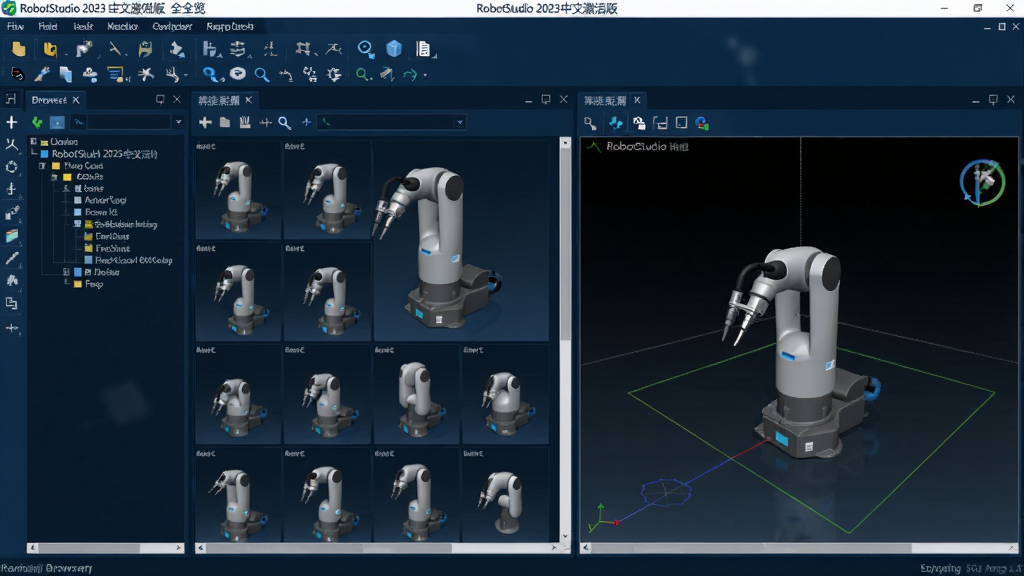Click the red arrow icon in second toolbar row
Viewport: 1024px width, 576px height.
(17, 74)
